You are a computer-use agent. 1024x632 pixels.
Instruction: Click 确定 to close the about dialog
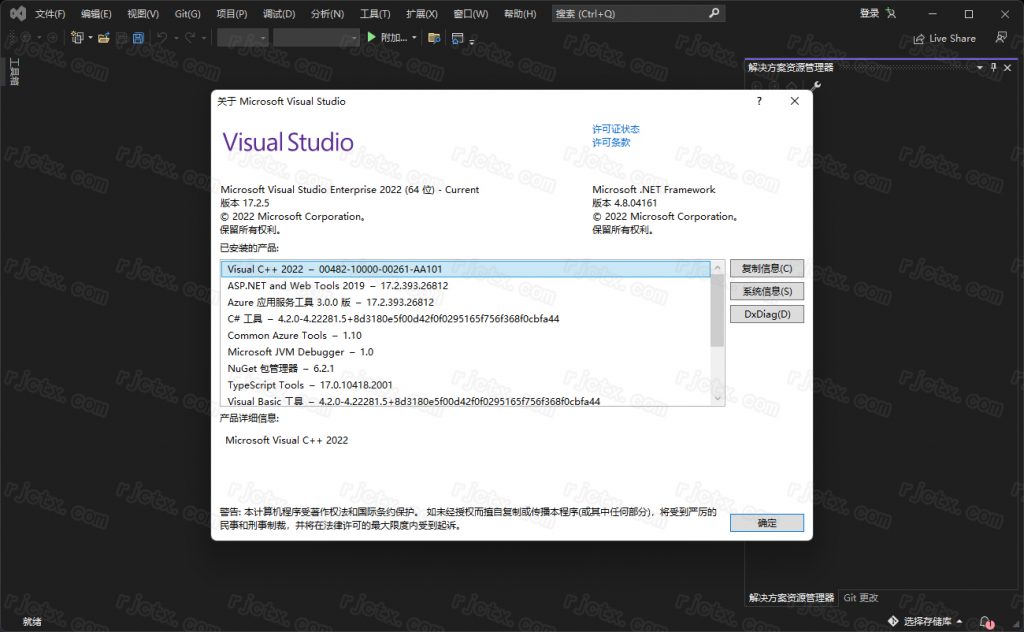pos(766,523)
